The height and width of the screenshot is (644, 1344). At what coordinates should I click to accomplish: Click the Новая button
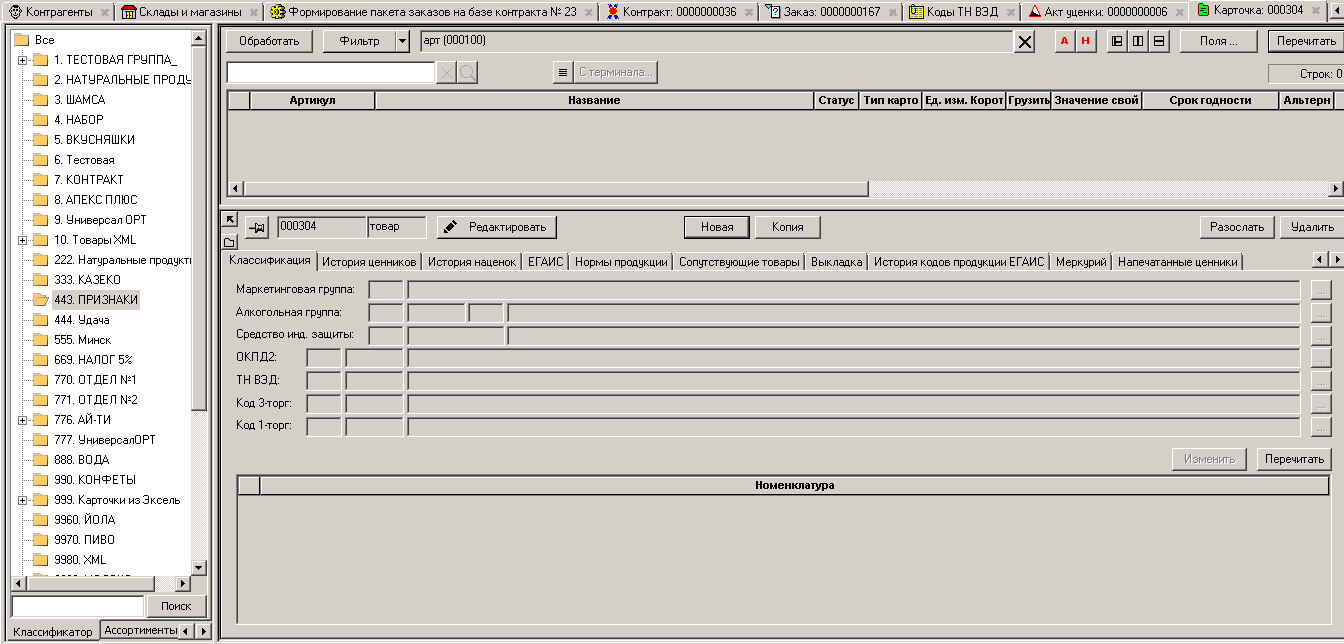point(717,227)
